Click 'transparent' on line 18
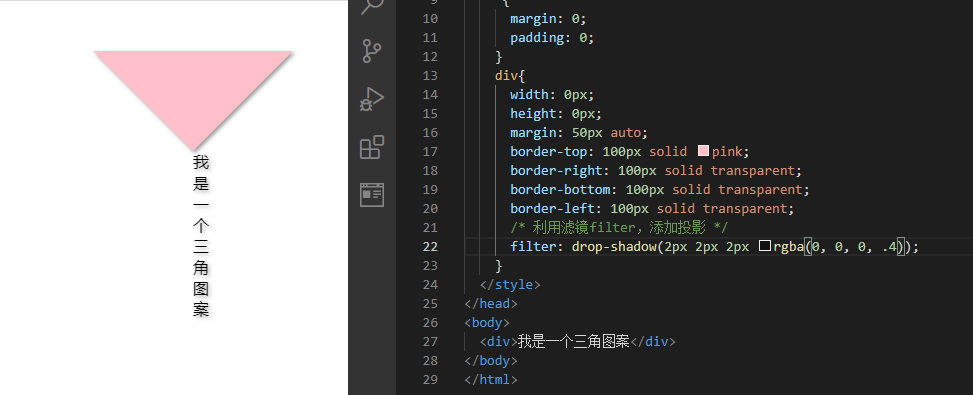 [753, 171]
